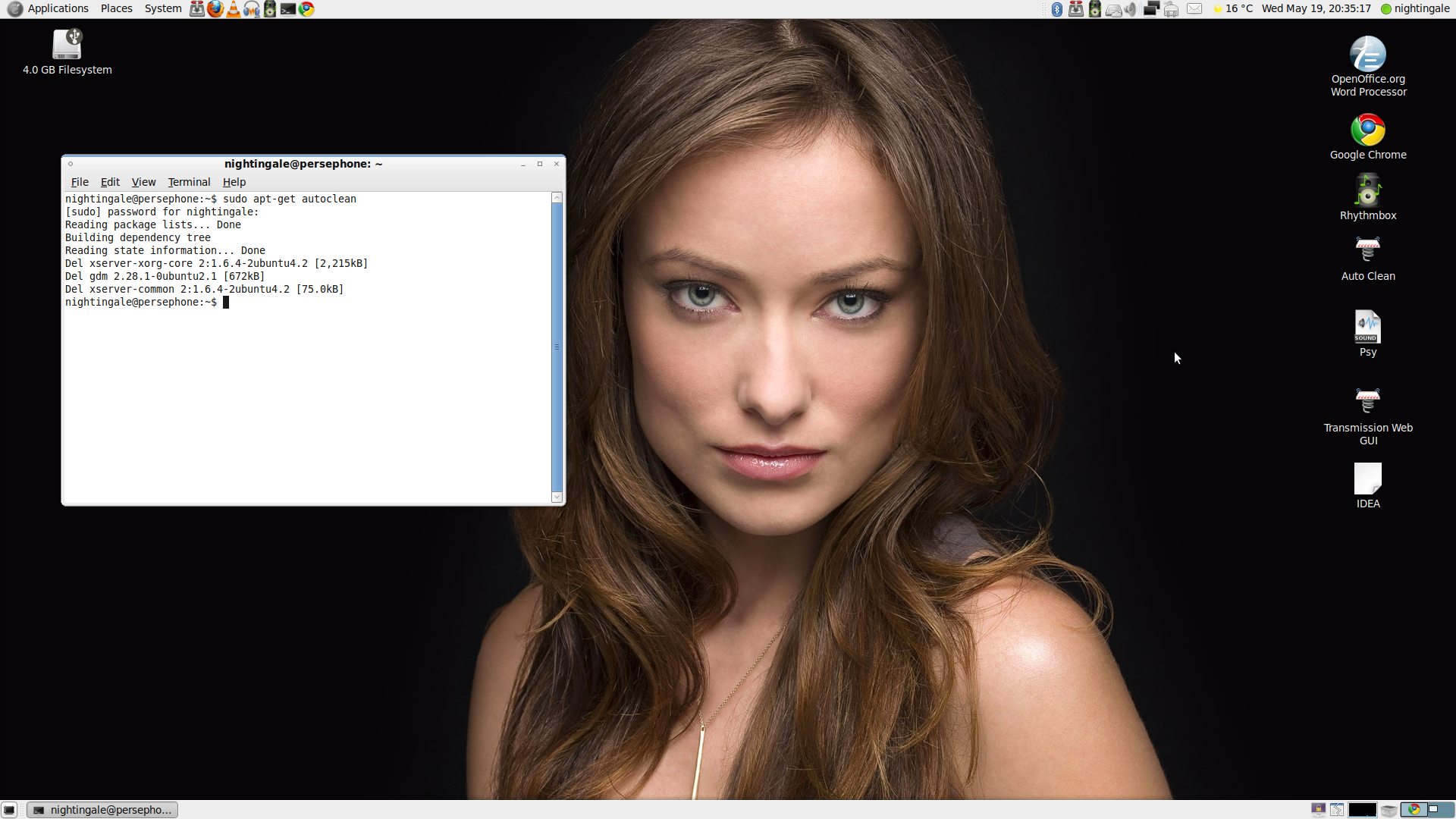Viewport: 1456px width, 819px height.
Task: Open the terminal Help menu
Action: point(234,182)
